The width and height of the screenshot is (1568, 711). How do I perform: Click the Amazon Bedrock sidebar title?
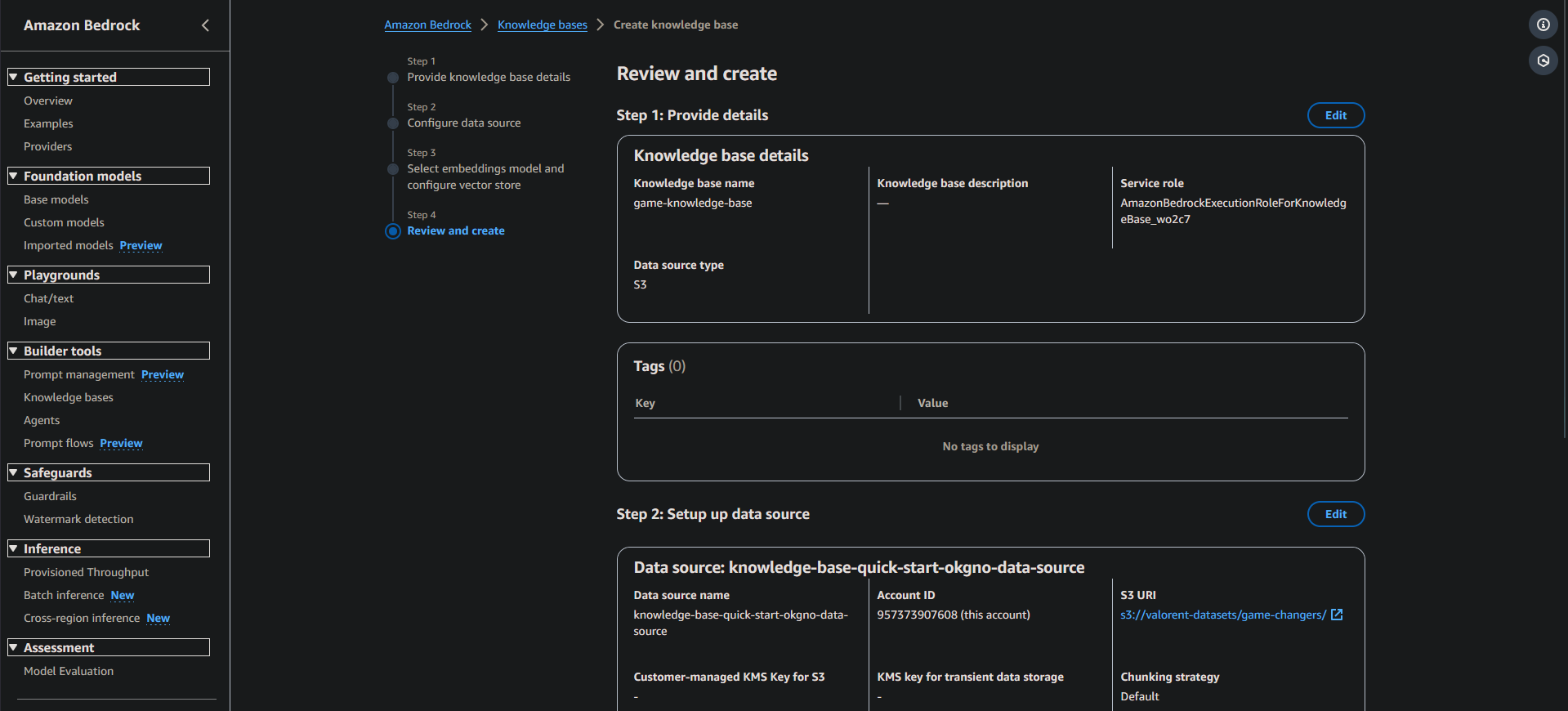tap(82, 25)
